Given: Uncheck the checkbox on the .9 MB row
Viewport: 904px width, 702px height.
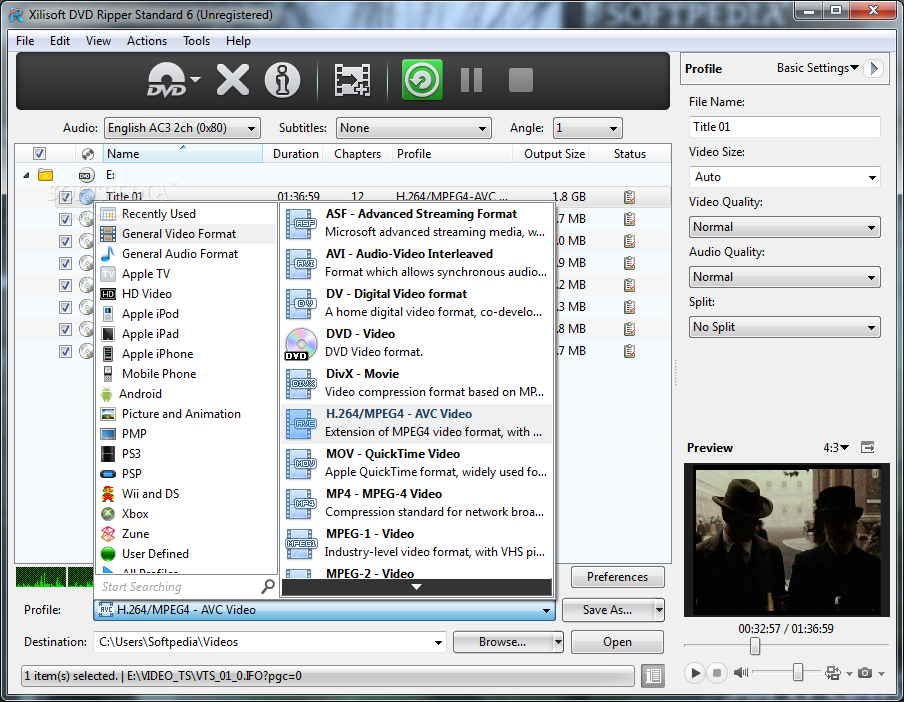Looking at the screenshot, I should click(x=65, y=263).
